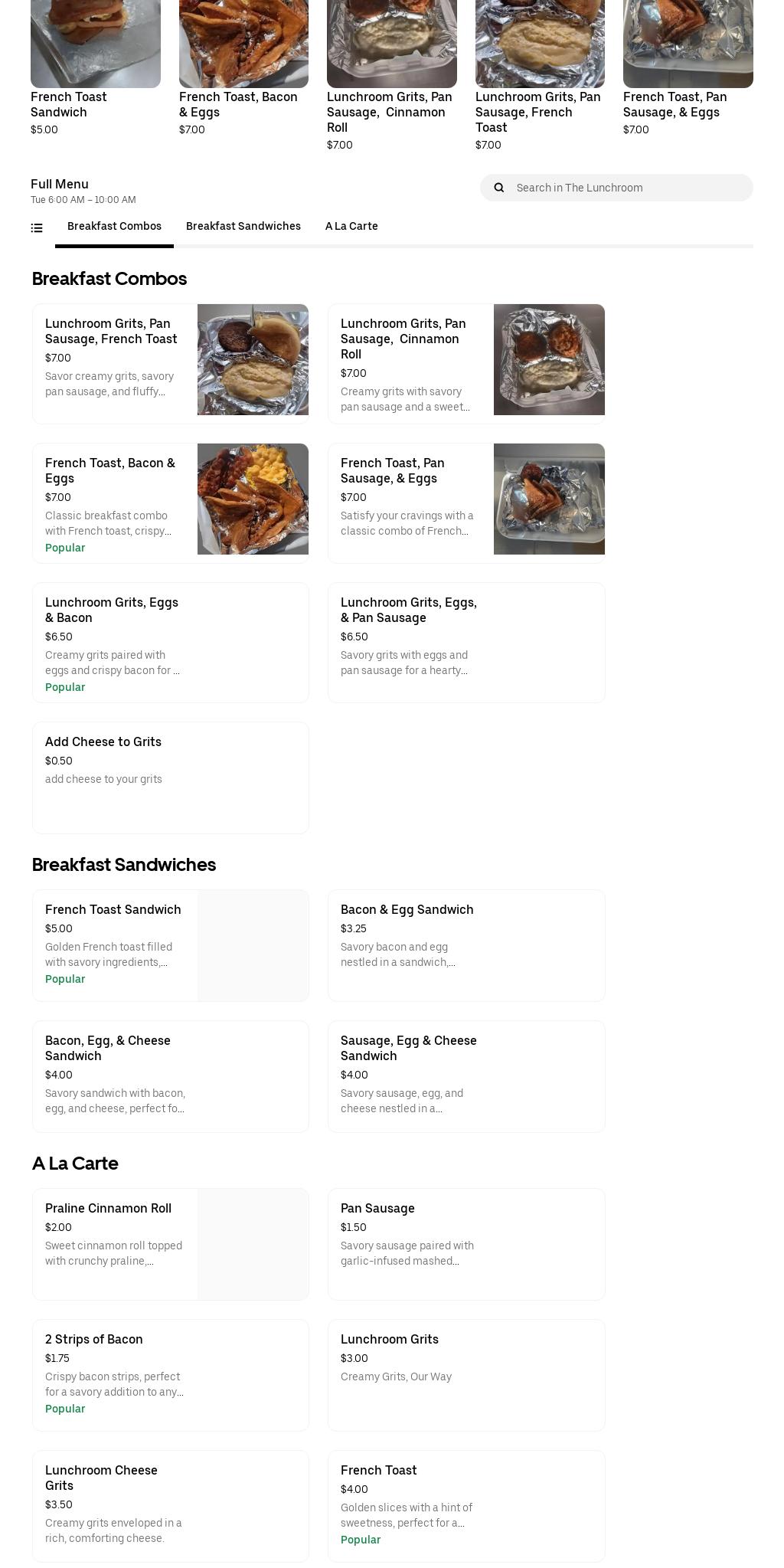The width and height of the screenshot is (784, 1568).
Task: Open the Bacon & Egg Sandwich item
Action: [466, 945]
